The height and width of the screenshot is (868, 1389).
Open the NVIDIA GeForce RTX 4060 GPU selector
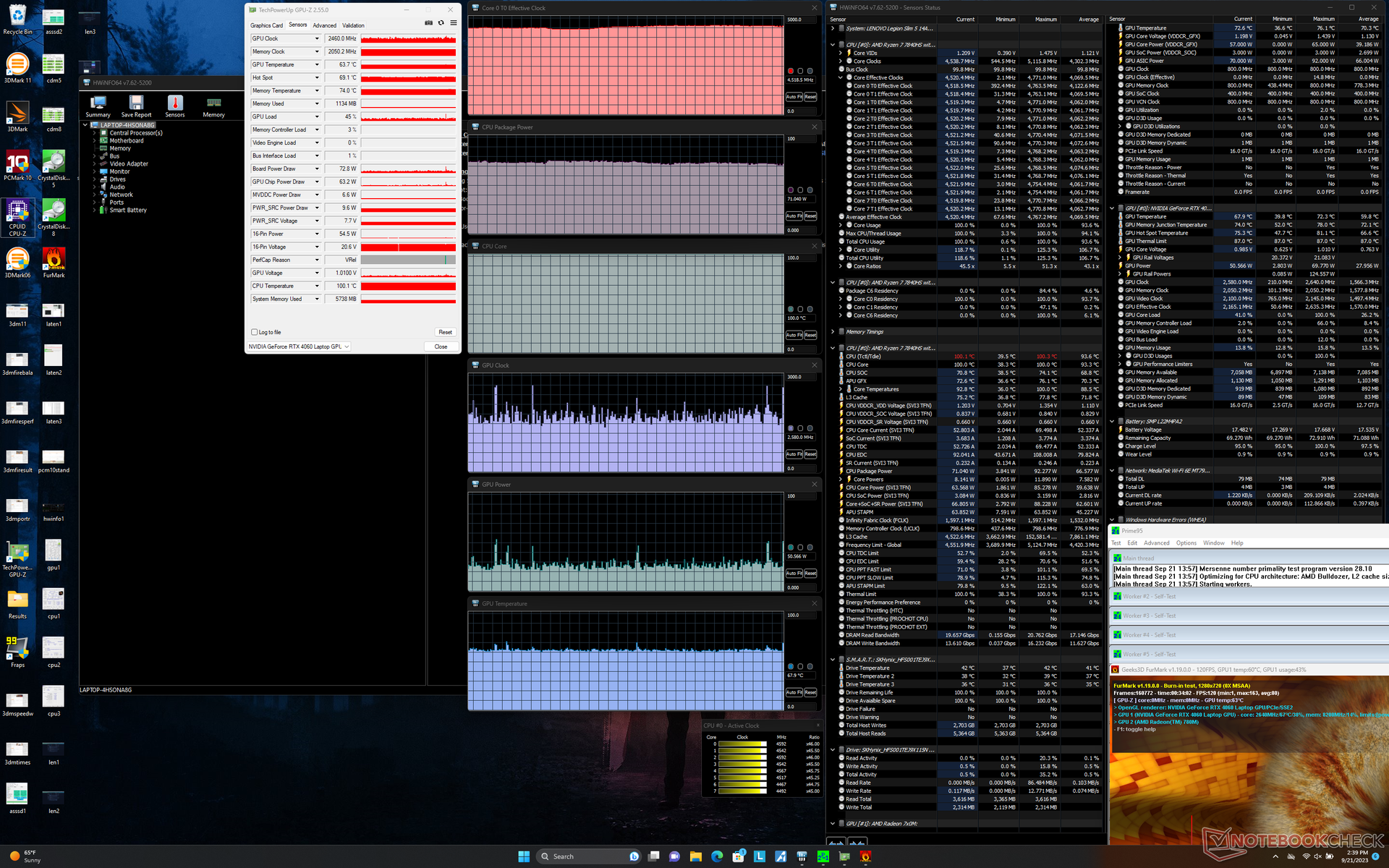coord(299,346)
